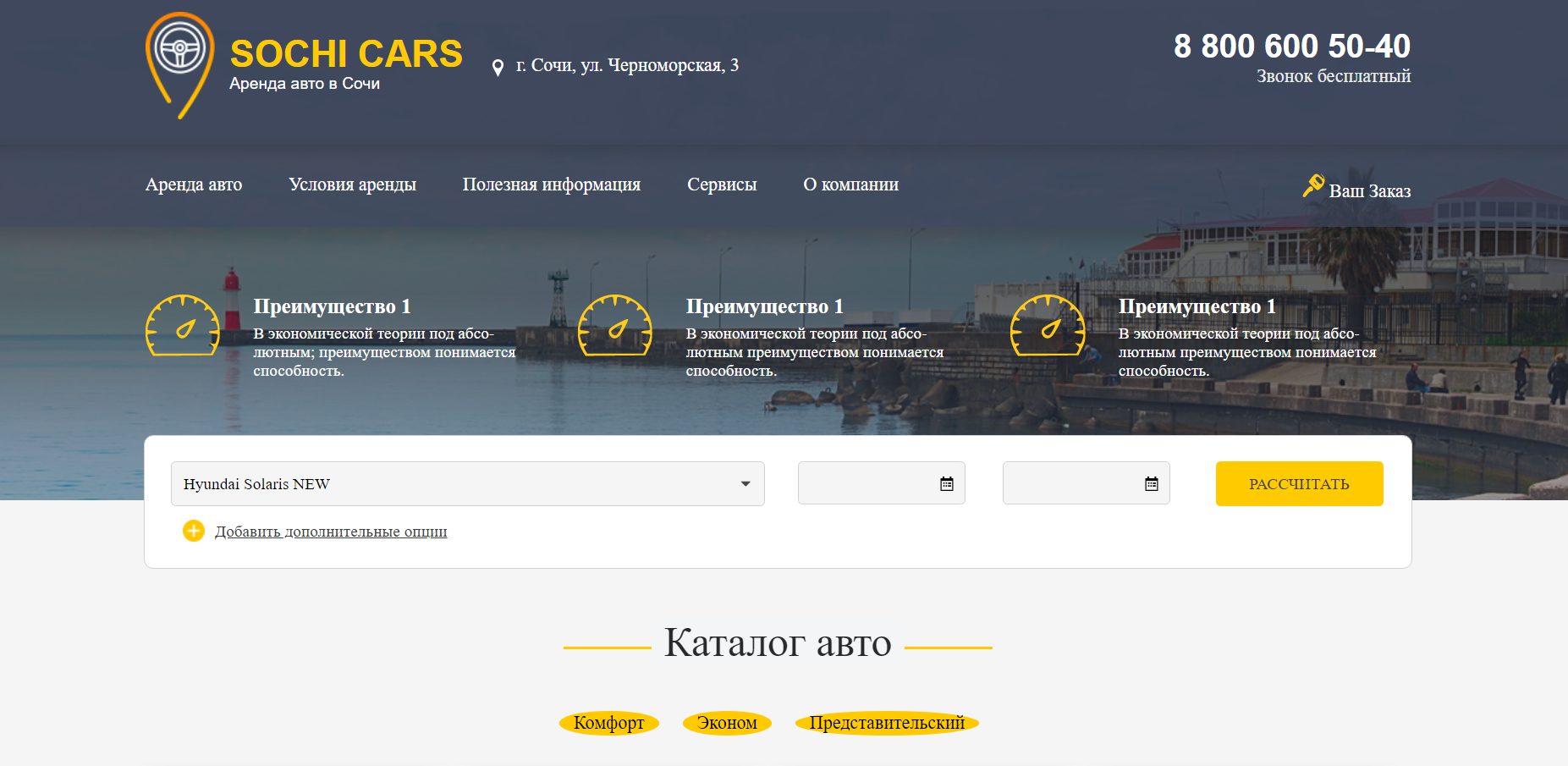Viewport: 1568px width, 766px height.
Task: Open the Hyundai Solaris NEW car dropdown
Action: click(x=467, y=484)
